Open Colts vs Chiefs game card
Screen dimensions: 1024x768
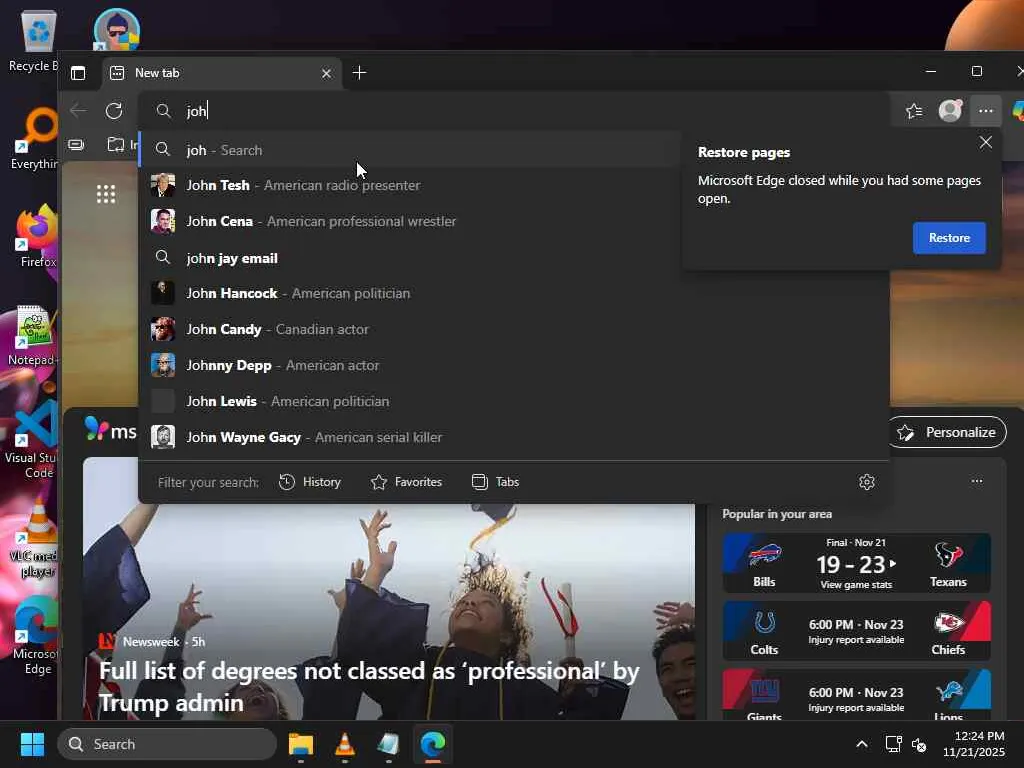[x=856, y=631]
